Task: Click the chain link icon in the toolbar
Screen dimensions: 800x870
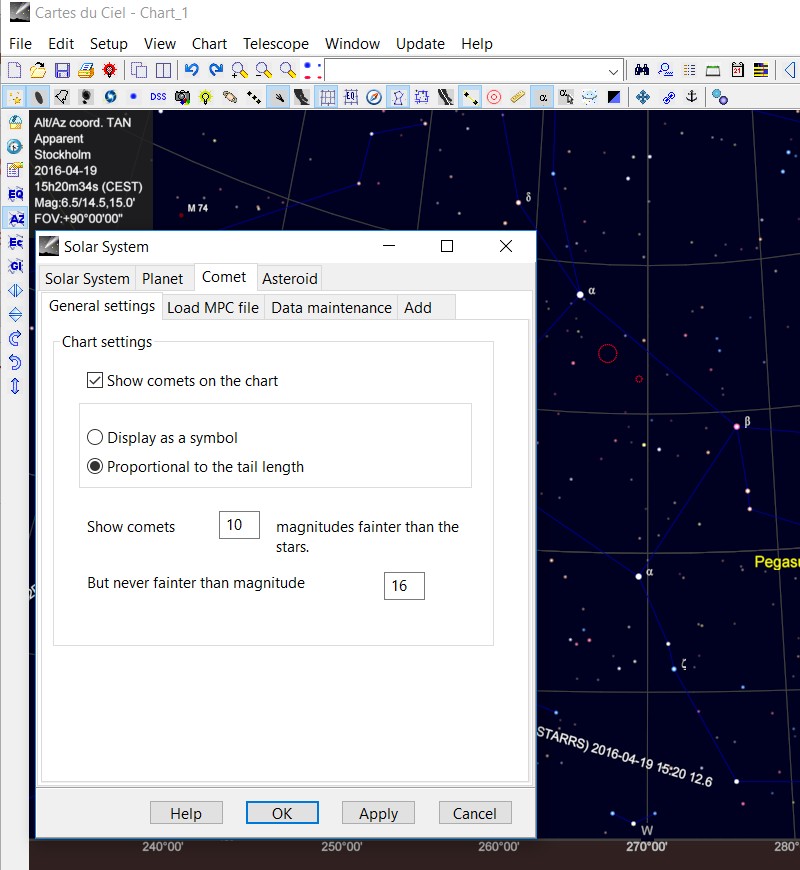Action: point(669,98)
